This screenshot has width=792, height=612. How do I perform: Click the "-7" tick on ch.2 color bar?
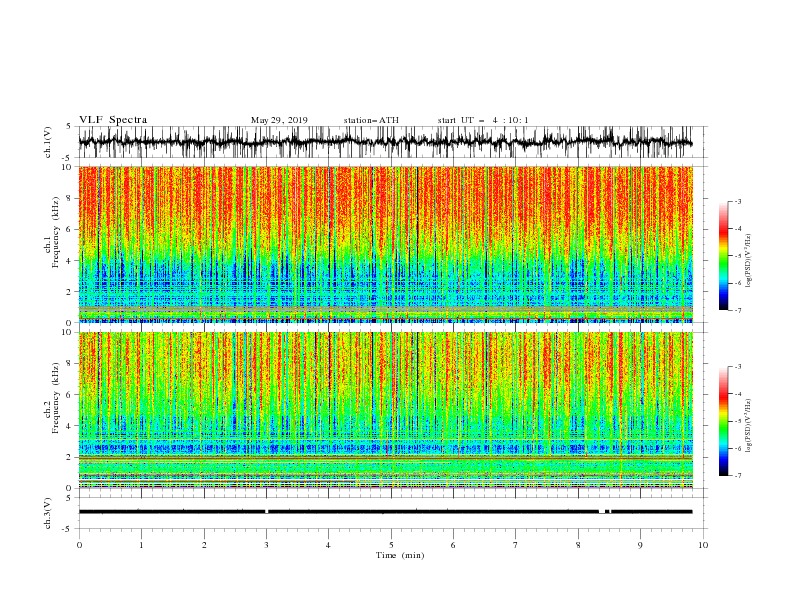738,476
